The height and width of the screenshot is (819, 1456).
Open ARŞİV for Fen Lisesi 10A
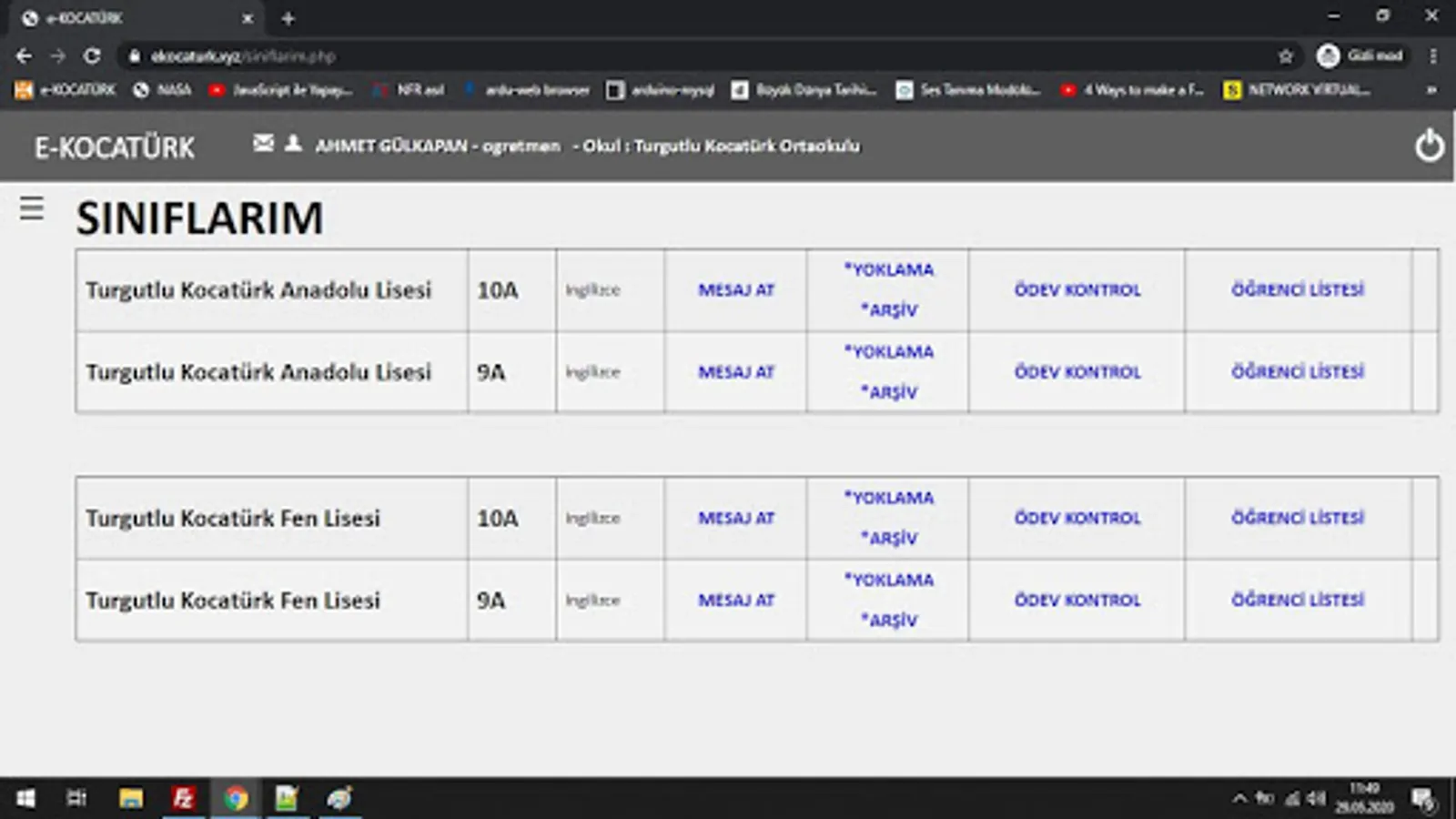[x=889, y=538]
